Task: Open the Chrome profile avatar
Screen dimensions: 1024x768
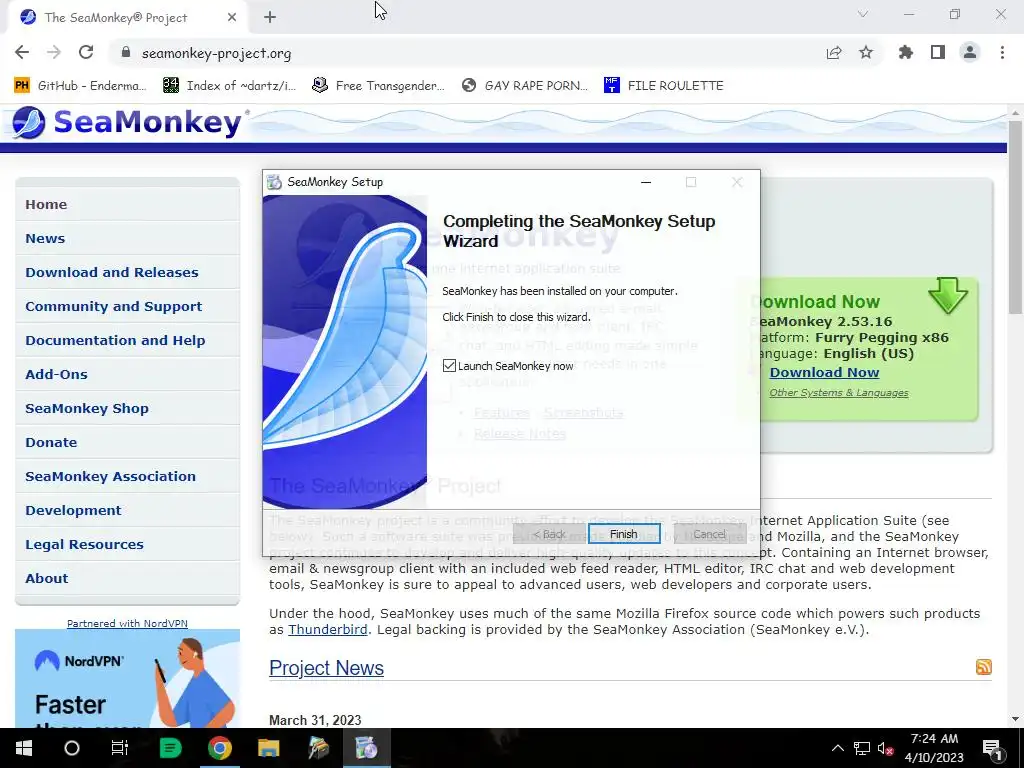Action: click(970, 53)
